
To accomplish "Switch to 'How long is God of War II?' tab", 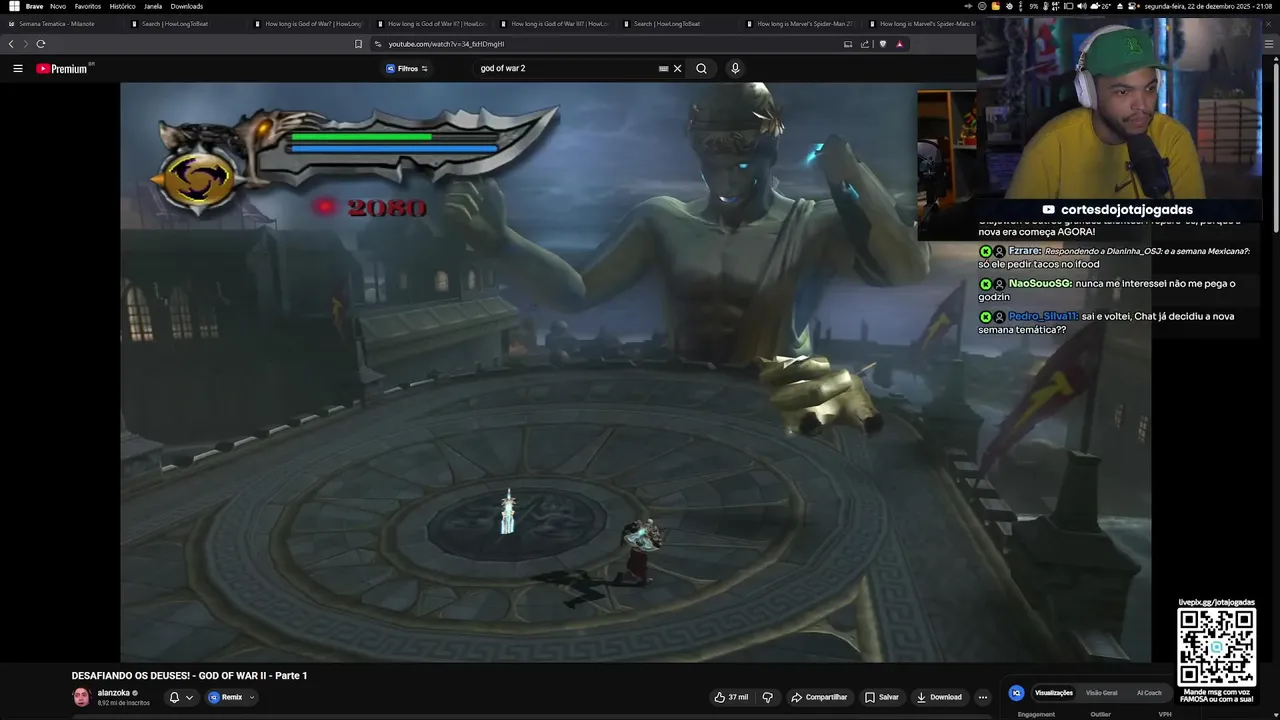I will coord(430,24).
